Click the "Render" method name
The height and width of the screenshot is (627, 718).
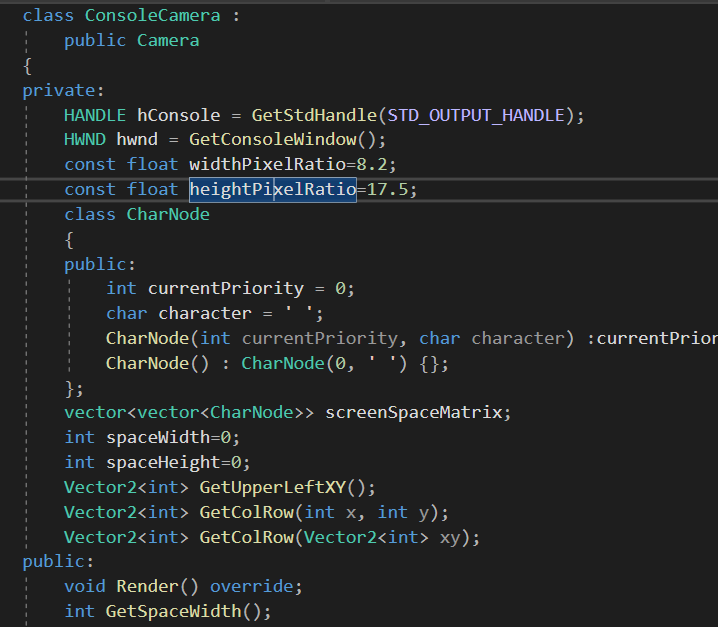(x=147, y=586)
